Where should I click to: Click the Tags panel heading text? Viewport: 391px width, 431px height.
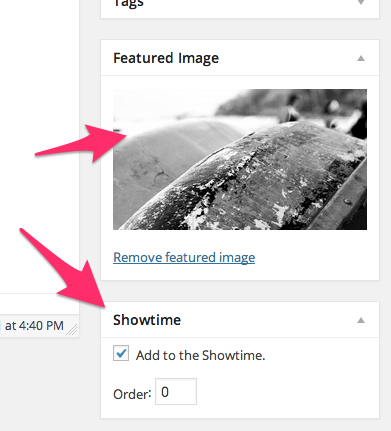129,3
